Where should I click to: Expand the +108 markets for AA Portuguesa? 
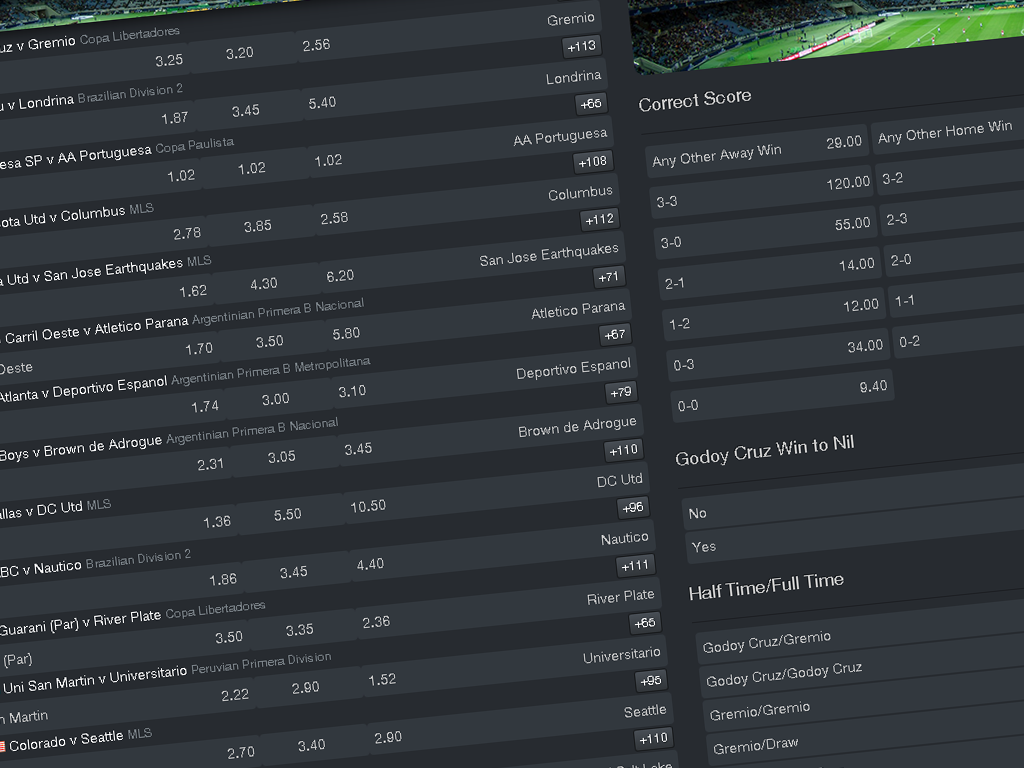[593, 161]
